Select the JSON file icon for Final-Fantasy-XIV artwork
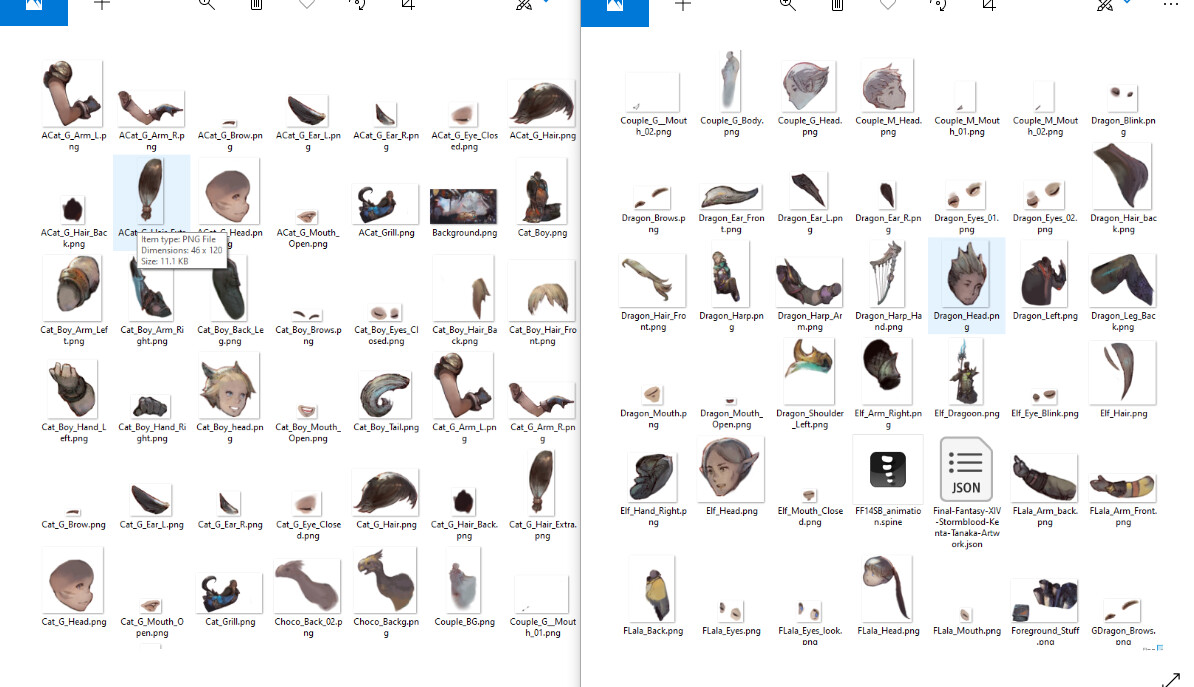Screen dimensions: 1194x687 tap(966, 469)
